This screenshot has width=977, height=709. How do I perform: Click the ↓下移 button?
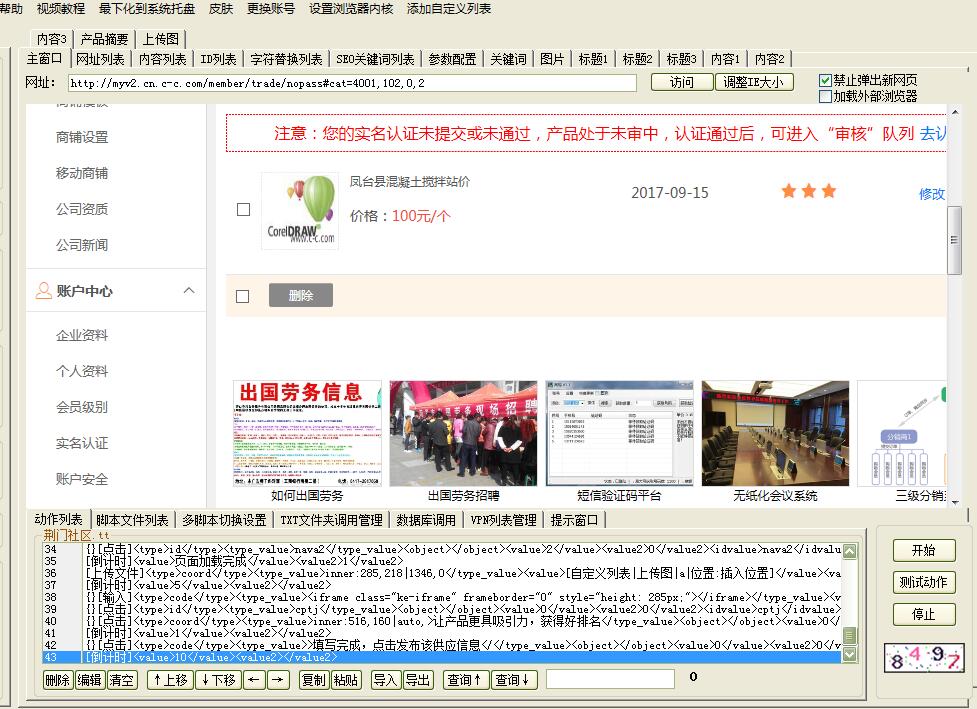tap(217, 680)
